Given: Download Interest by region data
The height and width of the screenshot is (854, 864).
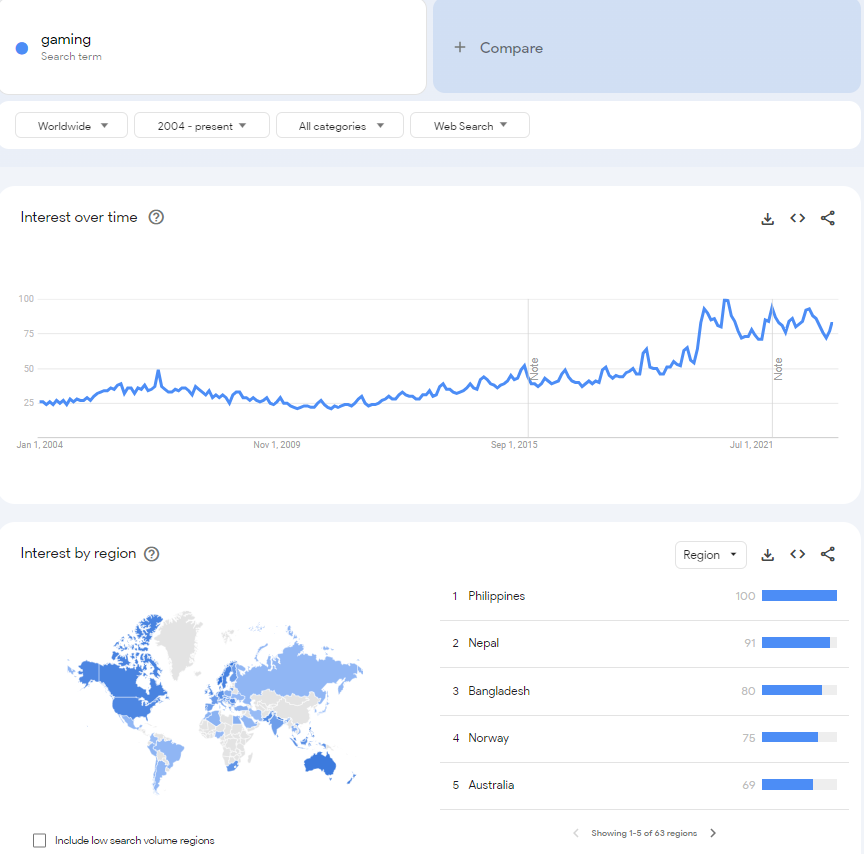Looking at the screenshot, I should point(768,554).
